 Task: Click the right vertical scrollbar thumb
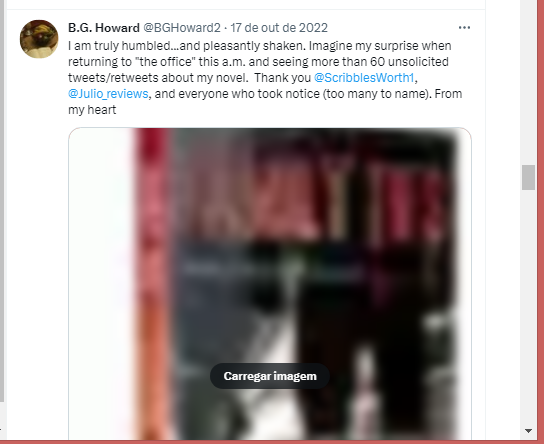coord(528,178)
